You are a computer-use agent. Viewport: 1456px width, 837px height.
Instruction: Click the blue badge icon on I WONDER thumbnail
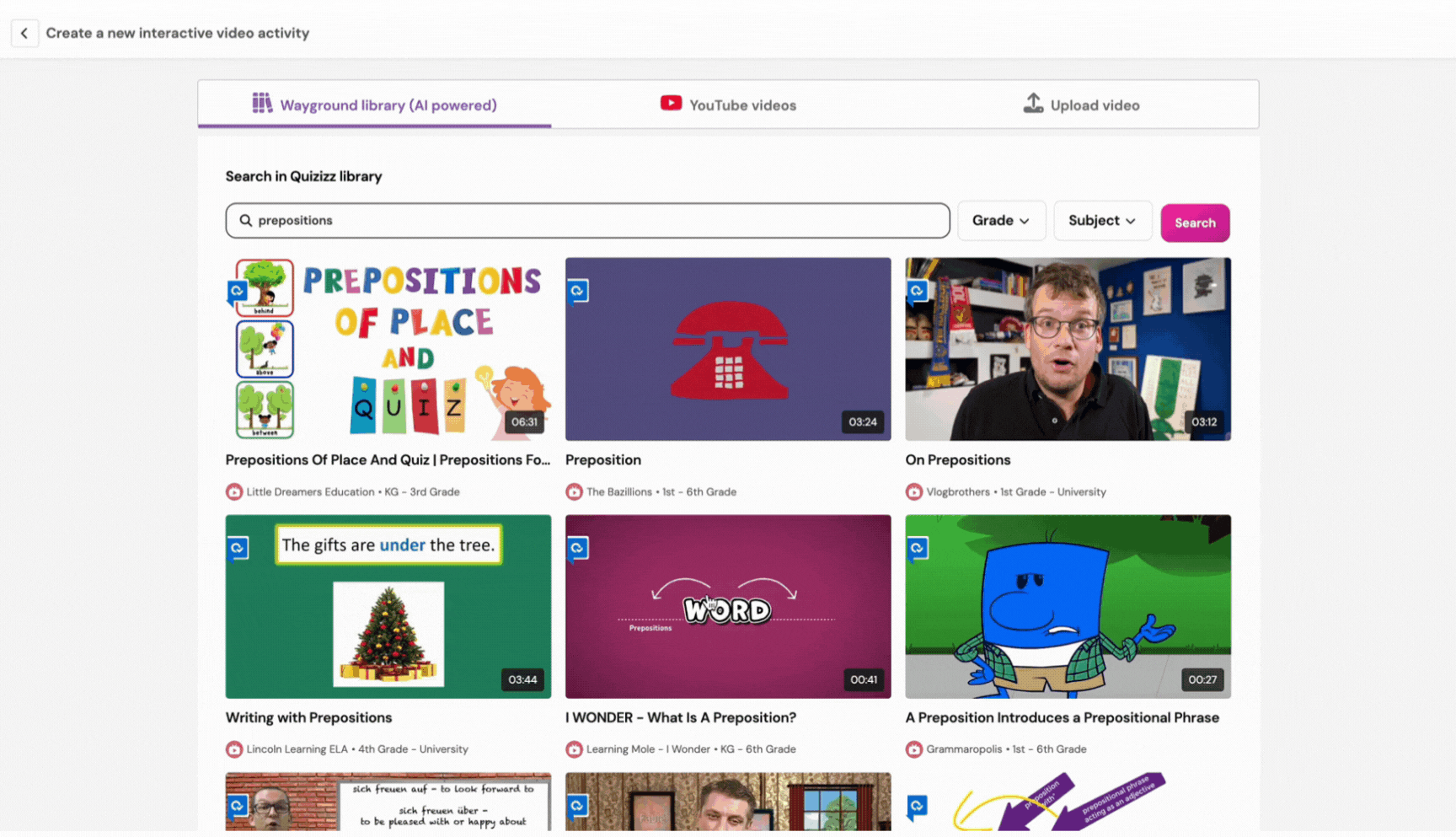577,549
